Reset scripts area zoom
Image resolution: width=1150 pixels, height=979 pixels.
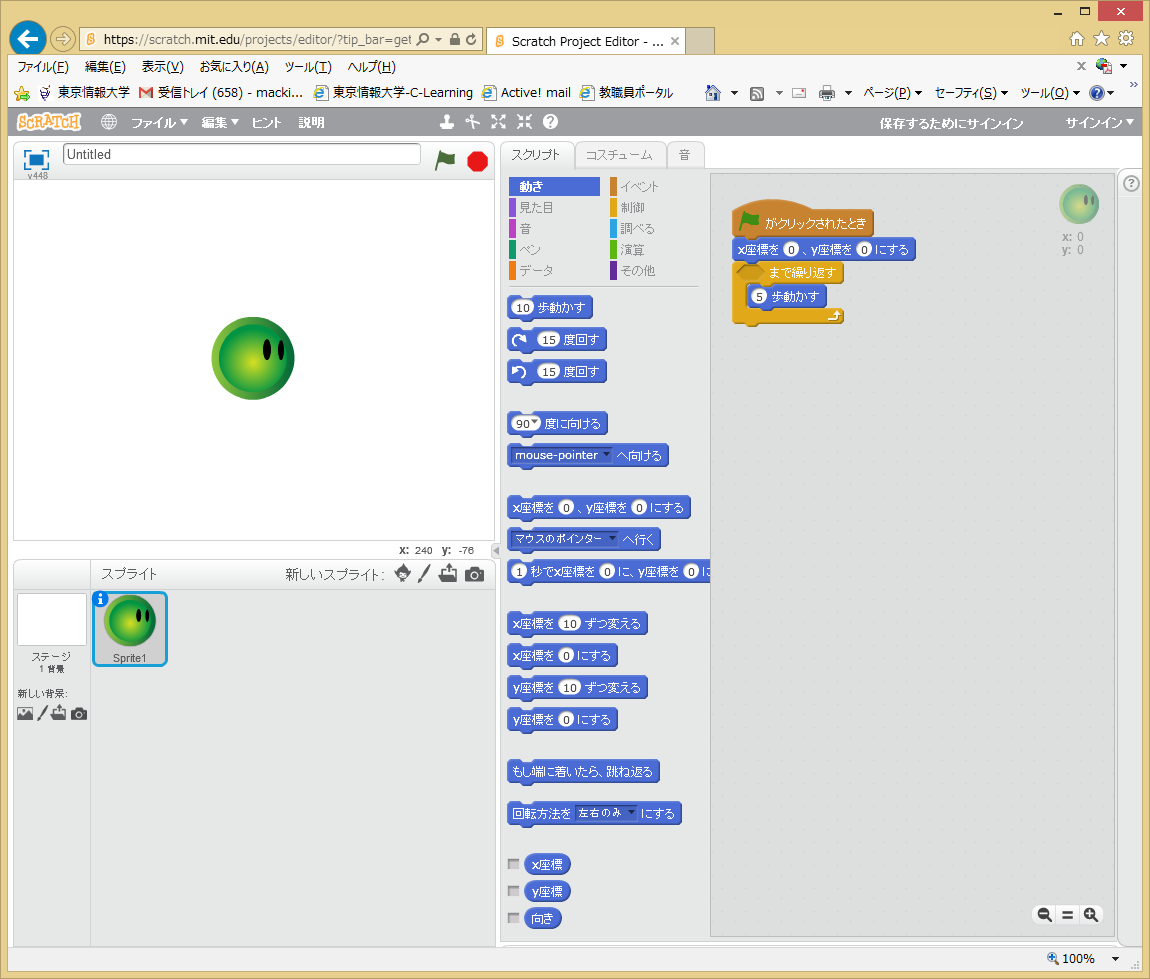point(1068,914)
